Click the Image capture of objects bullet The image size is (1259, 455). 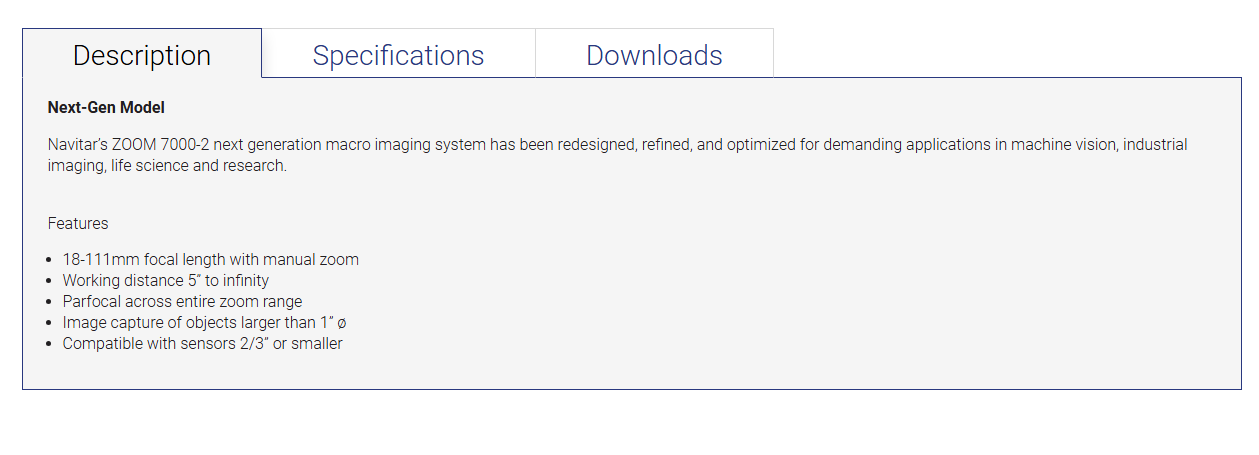(x=205, y=322)
